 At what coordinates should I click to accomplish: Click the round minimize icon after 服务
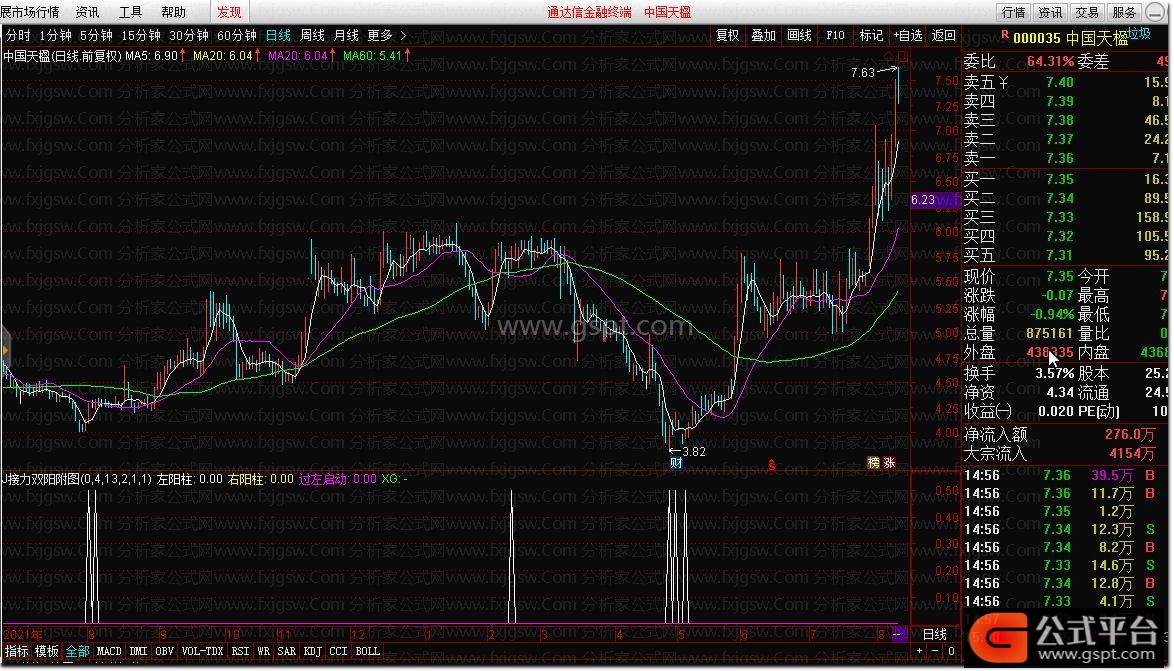pyautogui.click(x=1155, y=12)
